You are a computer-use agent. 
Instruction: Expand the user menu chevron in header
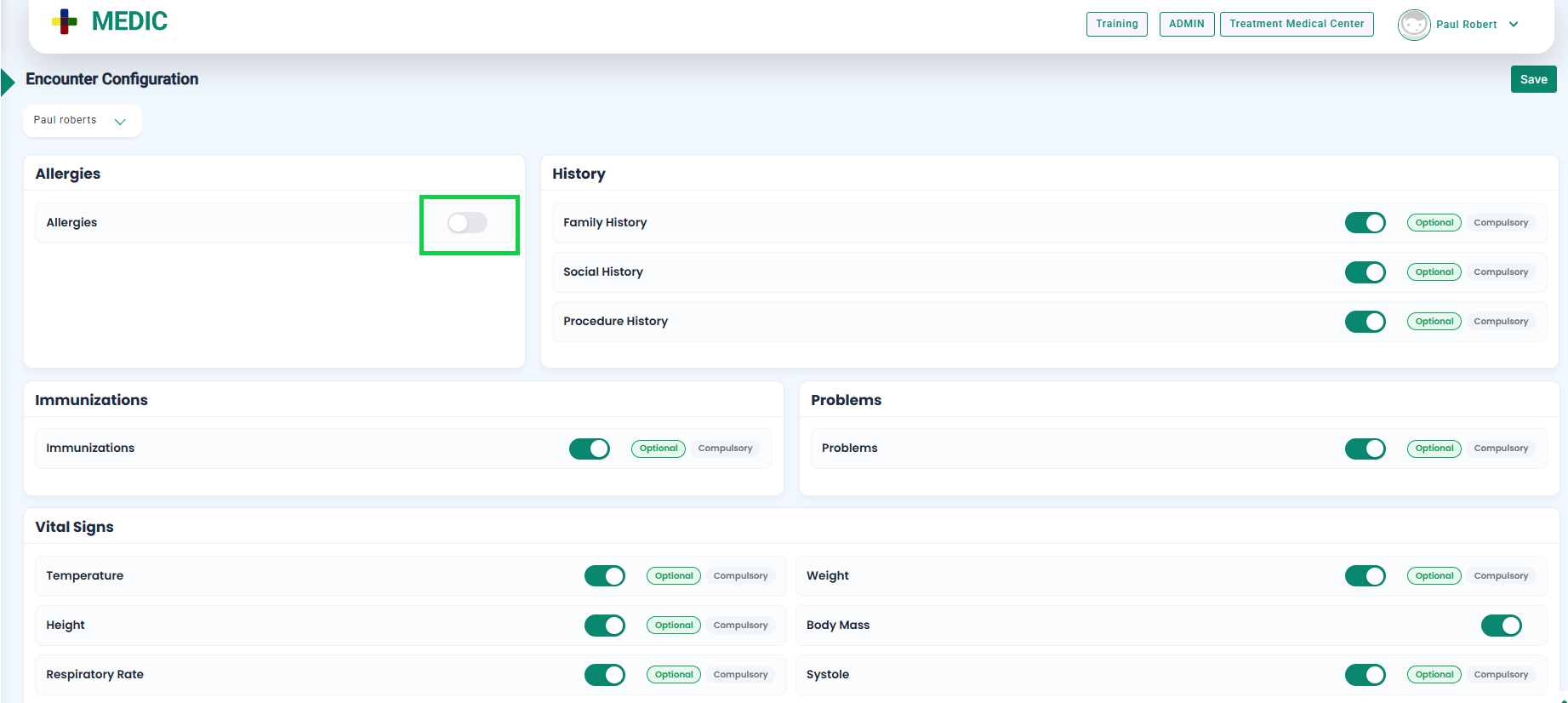[1514, 25]
